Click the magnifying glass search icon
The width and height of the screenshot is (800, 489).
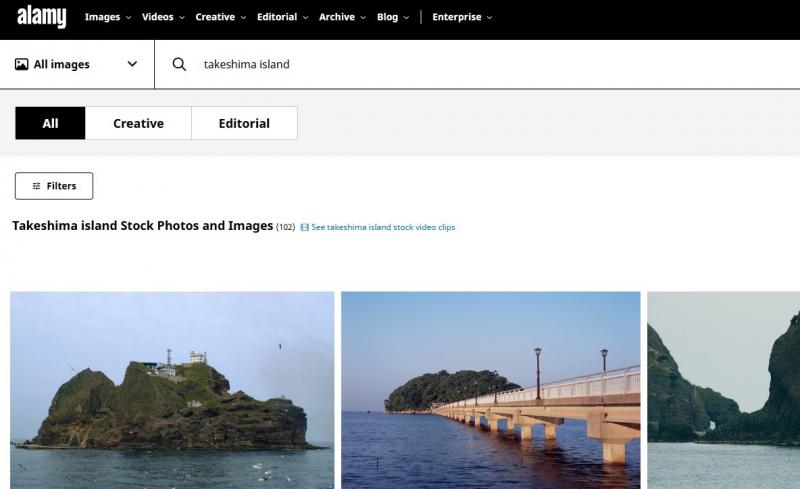point(179,64)
